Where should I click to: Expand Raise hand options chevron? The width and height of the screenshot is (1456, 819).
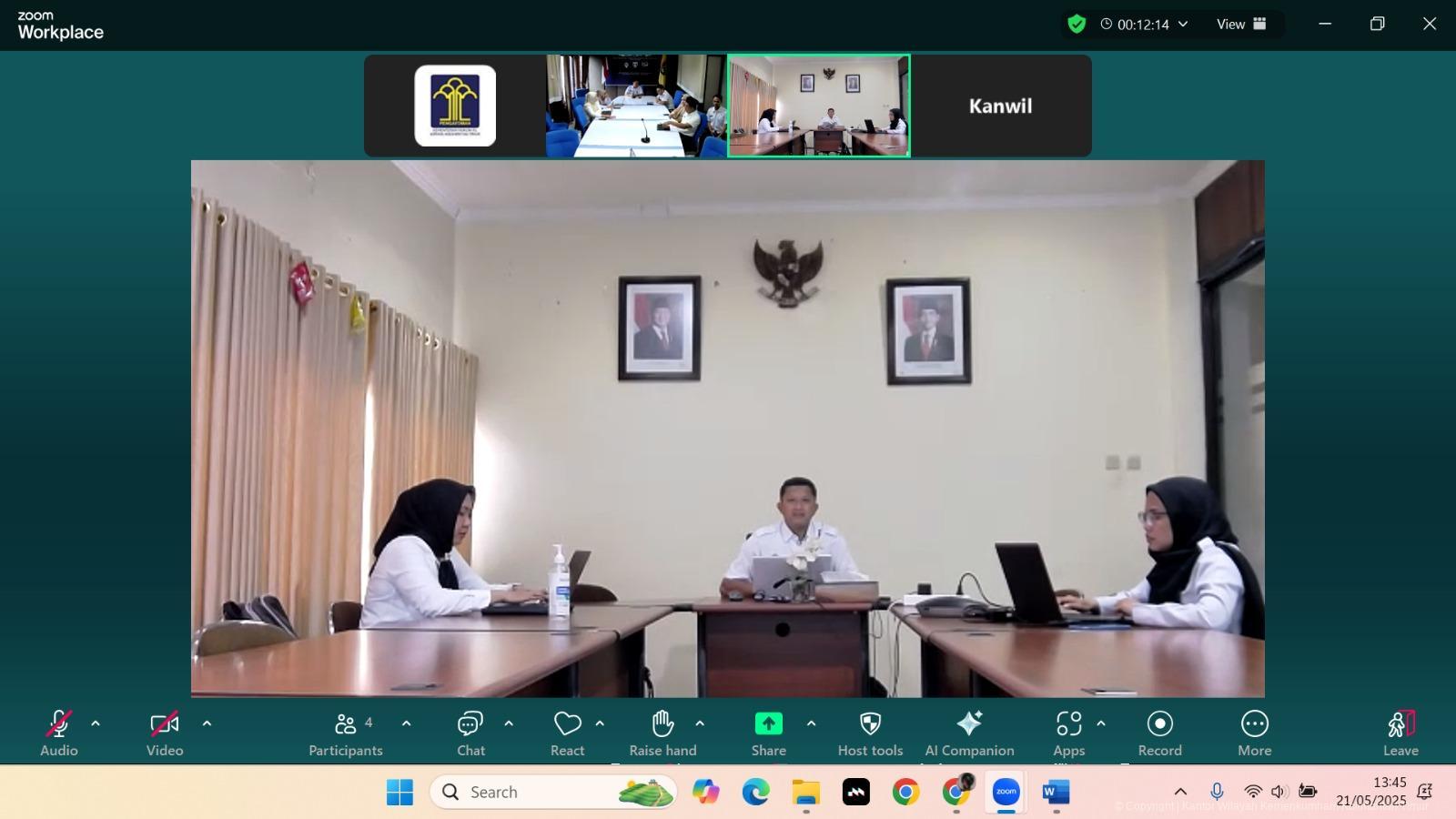point(700,723)
